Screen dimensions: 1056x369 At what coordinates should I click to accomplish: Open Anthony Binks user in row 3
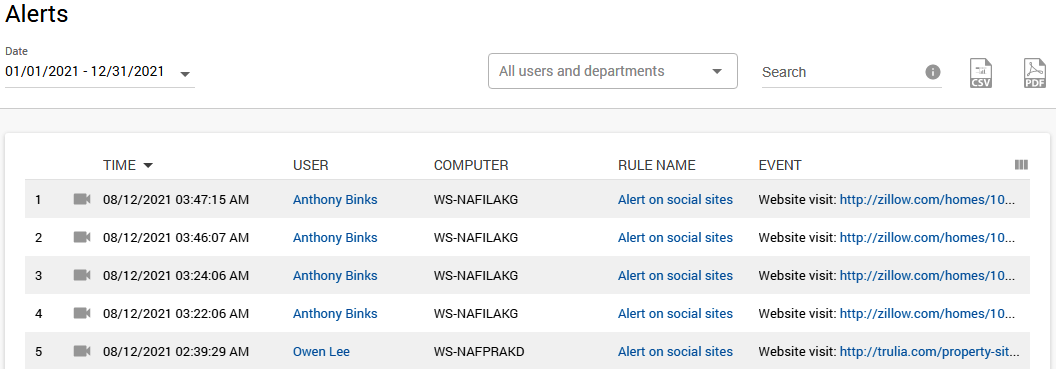coord(335,275)
